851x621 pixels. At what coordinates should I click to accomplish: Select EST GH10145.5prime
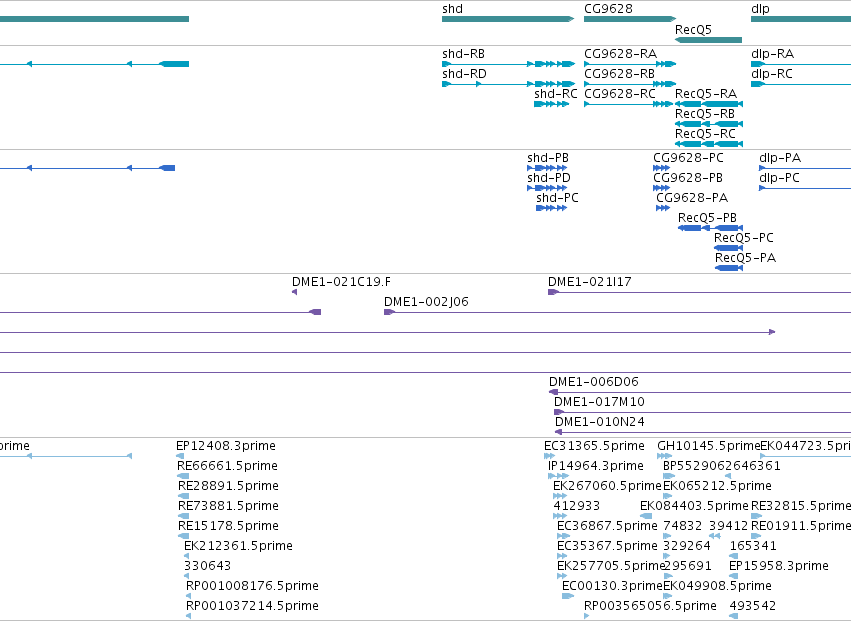[x=664, y=456]
